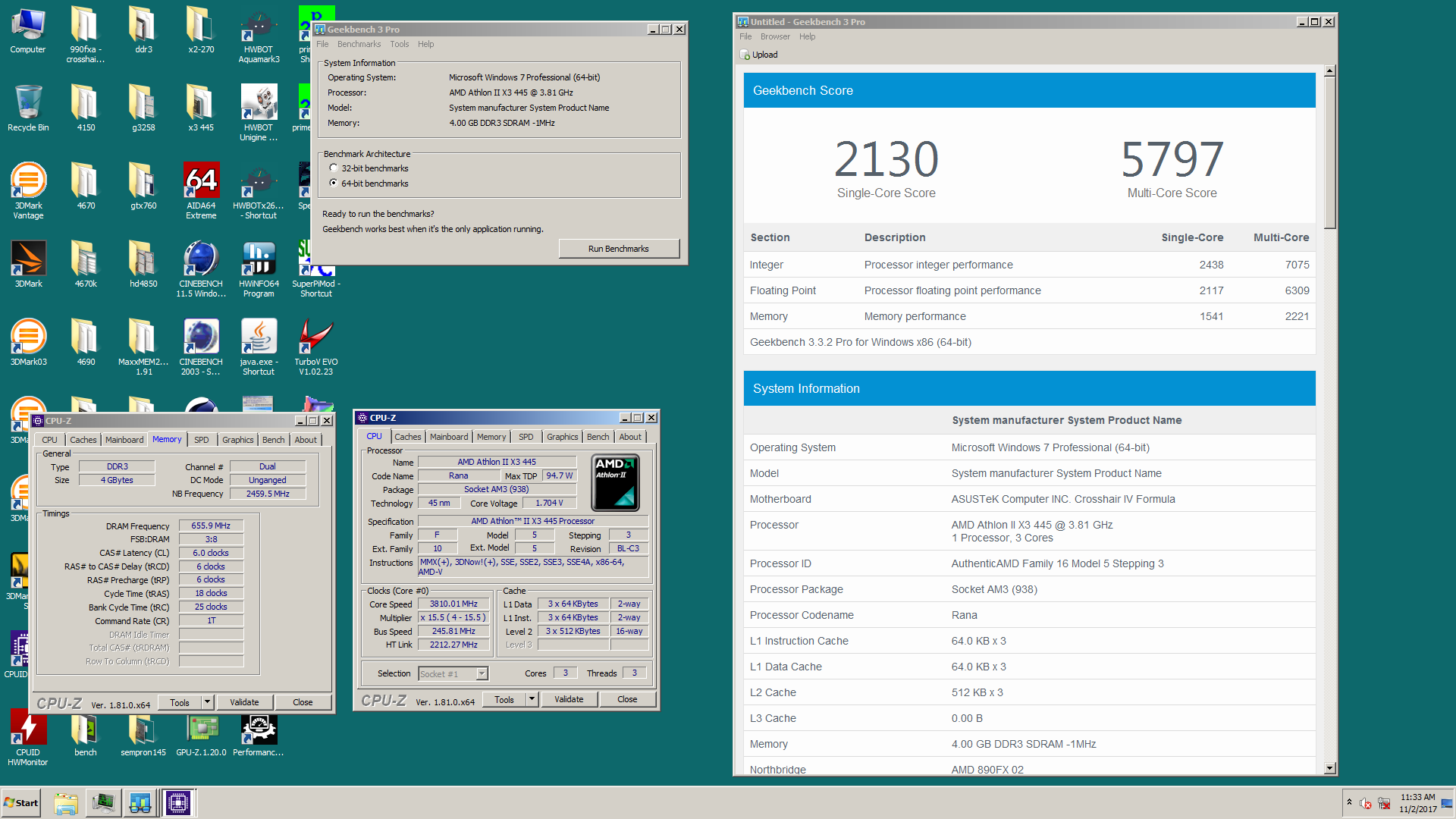Click the DRAM Frequency value field
The image size is (1456, 819).
(211, 526)
